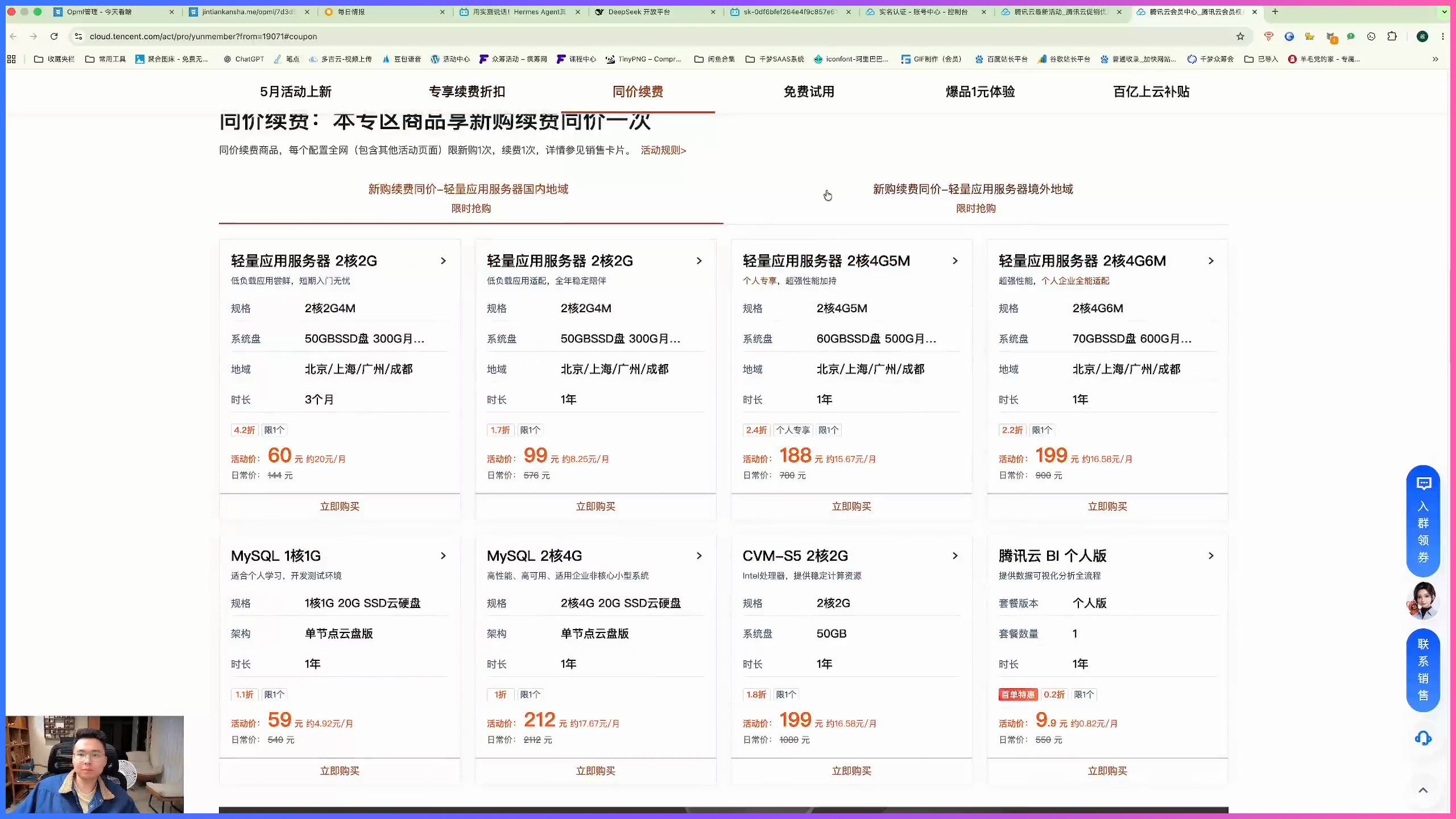This screenshot has height=819, width=1456.
Task: Click the customer service avatar icon
Action: [1423, 601]
